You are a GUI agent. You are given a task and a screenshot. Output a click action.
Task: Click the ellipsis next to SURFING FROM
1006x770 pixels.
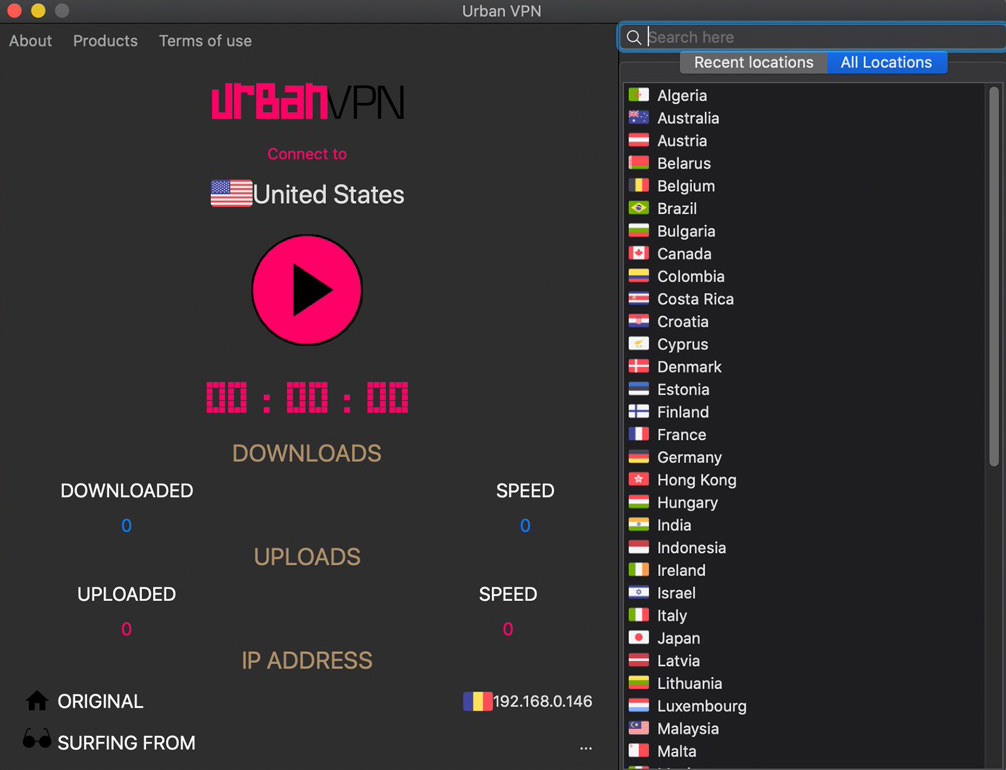(x=586, y=747)
